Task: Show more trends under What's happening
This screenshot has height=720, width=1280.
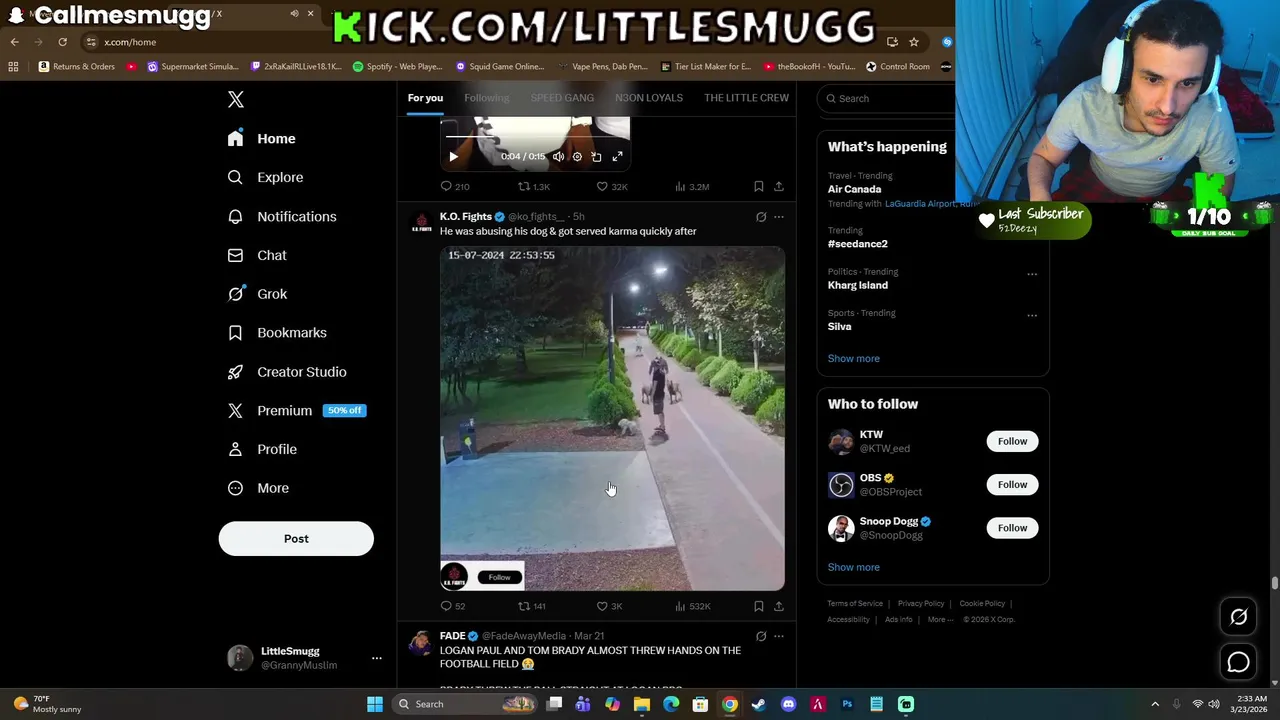Action: click(x=854, y=358)
